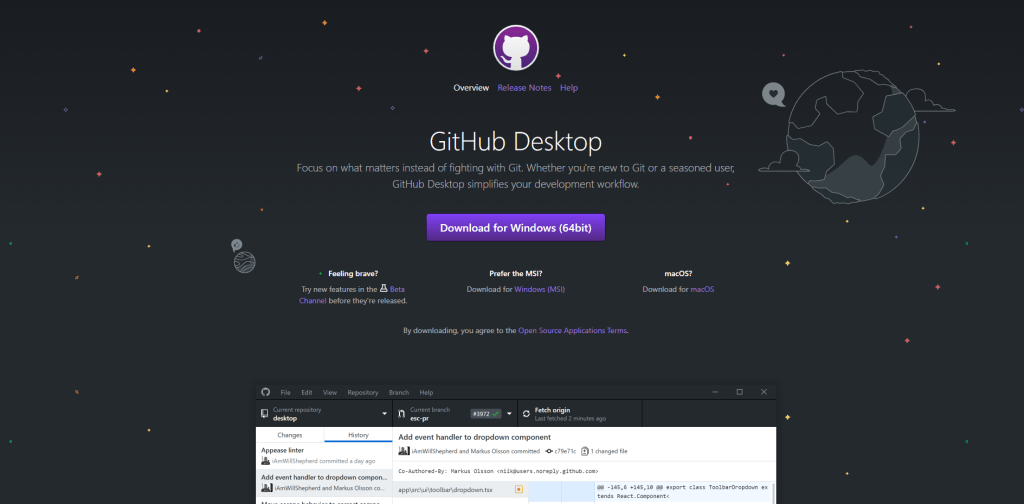Expand the Current repository dropdown arrow
This screenshot has height=504, width=1024.
coord(385,414)
